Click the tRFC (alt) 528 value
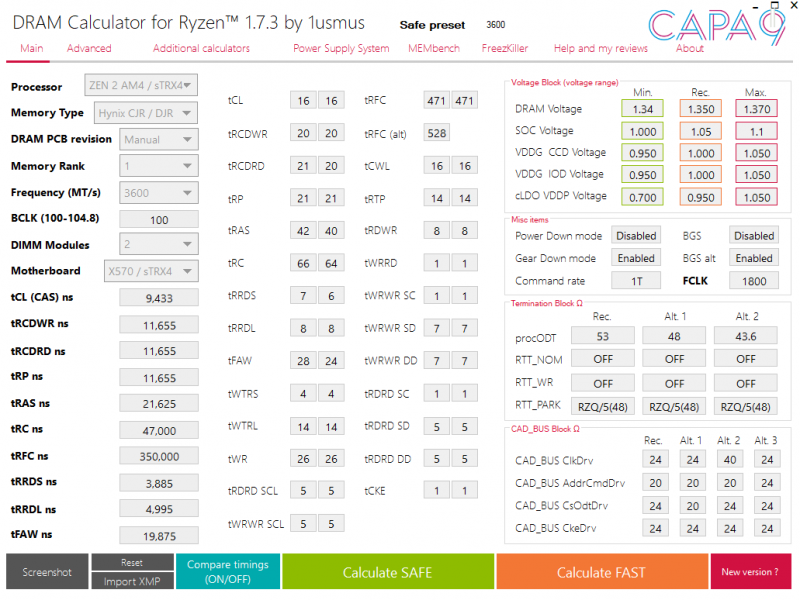The width and height of the screenshot is (800, 600). click(437, 133)
